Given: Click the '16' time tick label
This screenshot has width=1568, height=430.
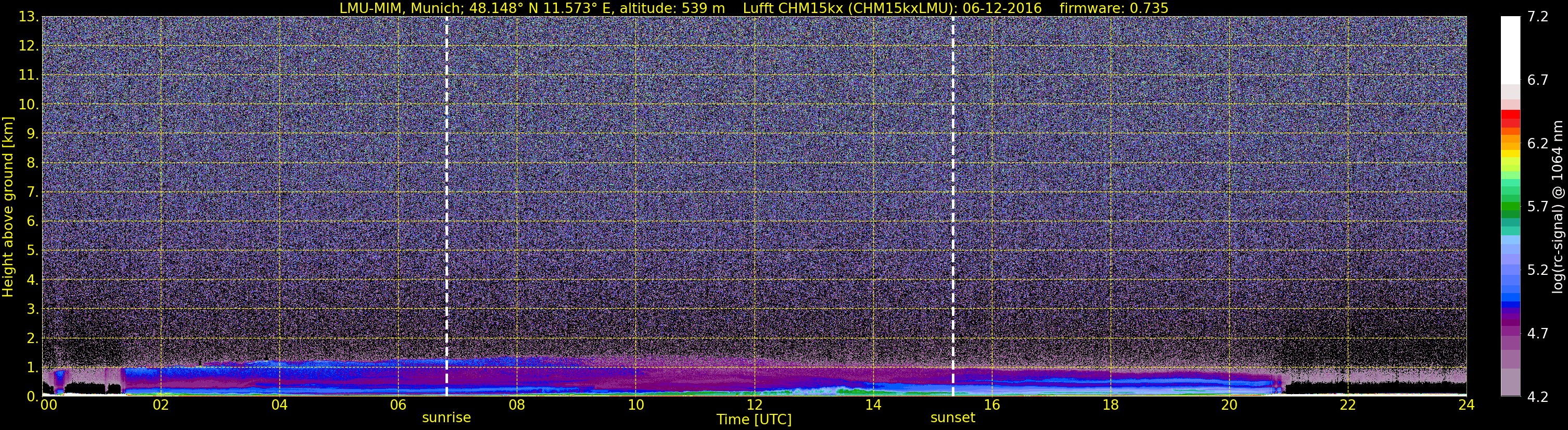Looking at the screenshot, I should click(991, 405).
